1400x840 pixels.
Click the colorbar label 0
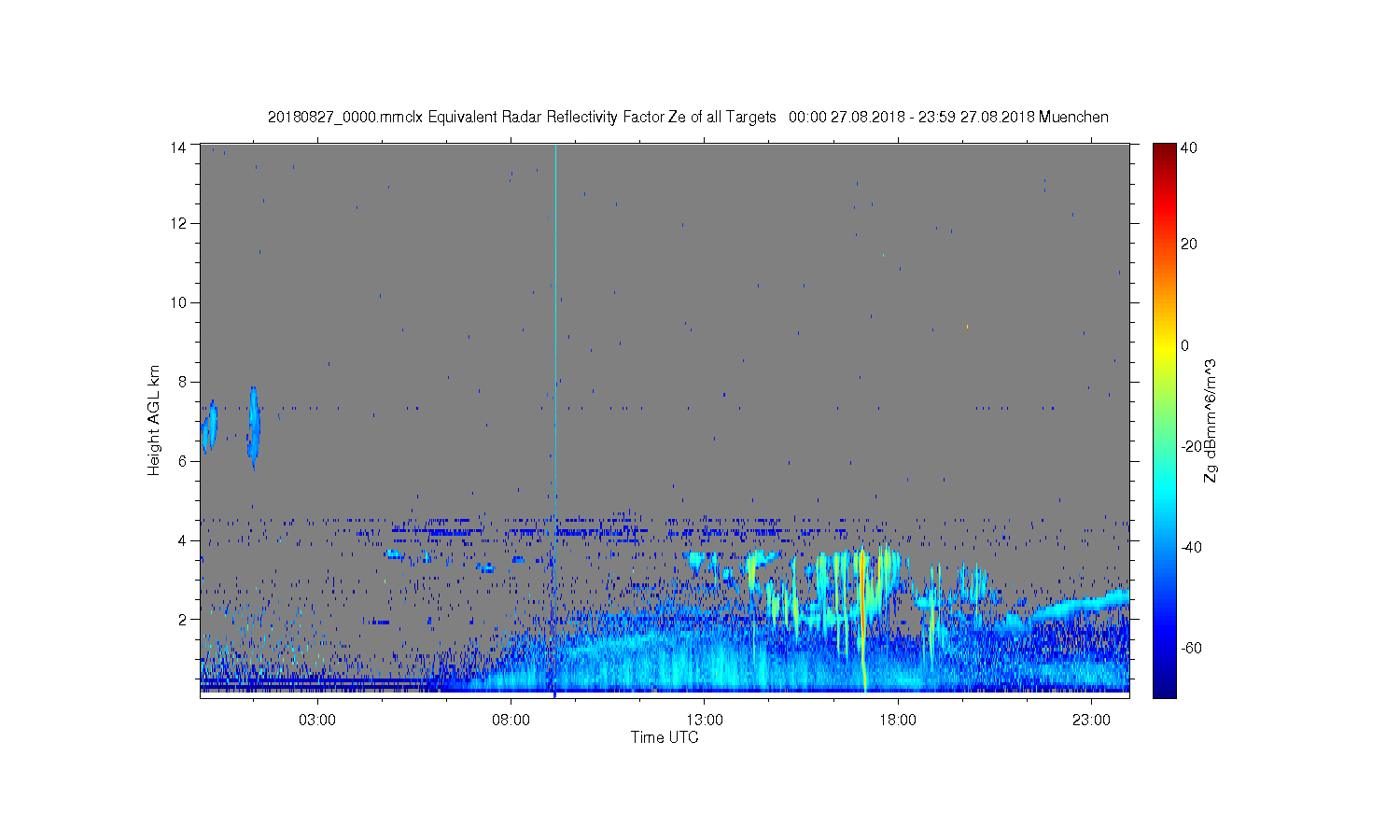(x=1185, y=345)
